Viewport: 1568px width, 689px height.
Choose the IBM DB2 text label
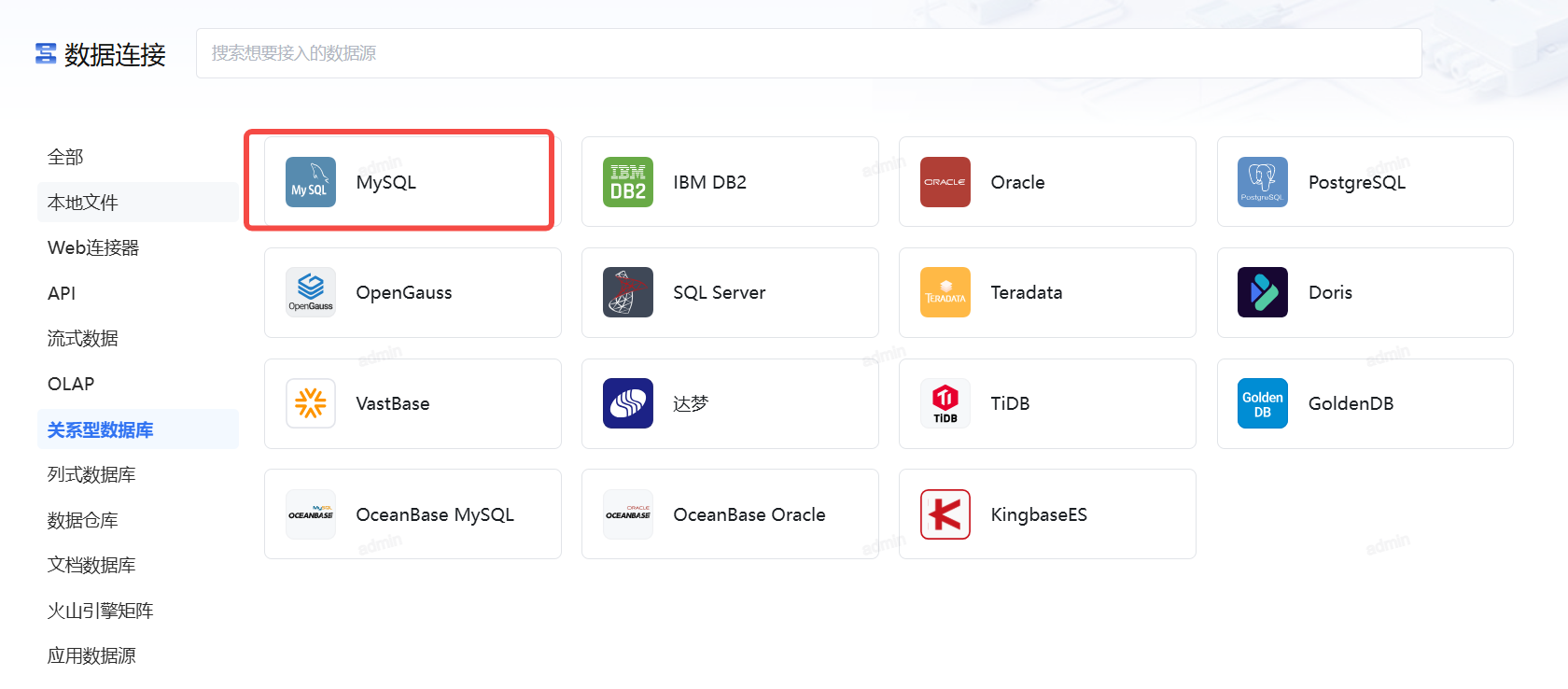710,182
